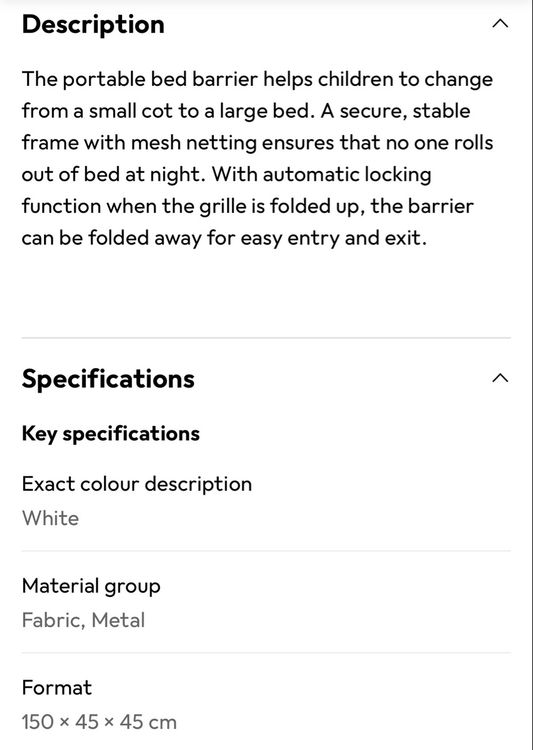Image resolution: width=533 pixels, height=750 pixels.
Task: Click the text 'automatic locking' in description
Action: (347, 175)
